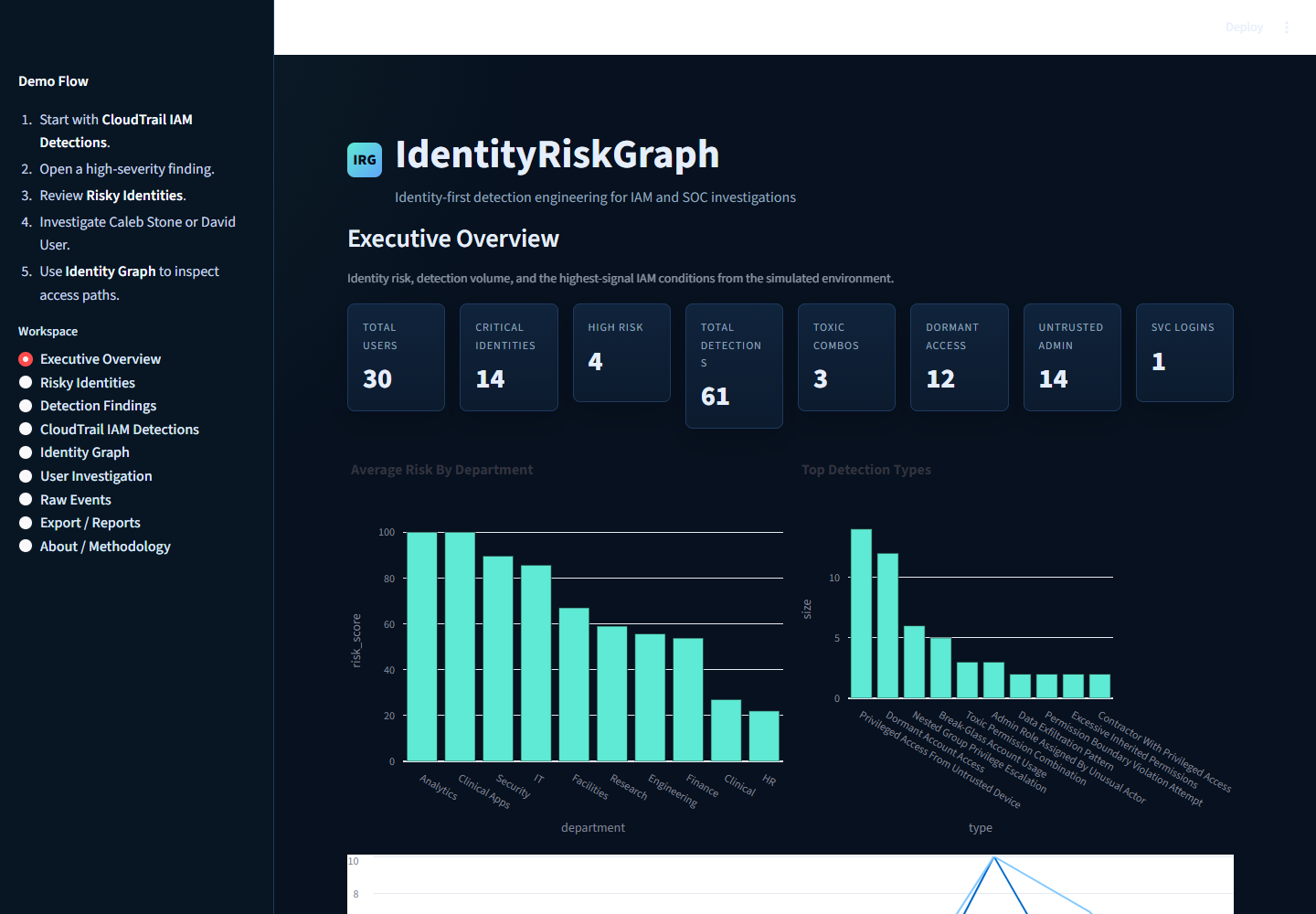Click the IRG logo icon
Screen dimensions: 1316x914
pyautogui.click(x=365, y=160)
